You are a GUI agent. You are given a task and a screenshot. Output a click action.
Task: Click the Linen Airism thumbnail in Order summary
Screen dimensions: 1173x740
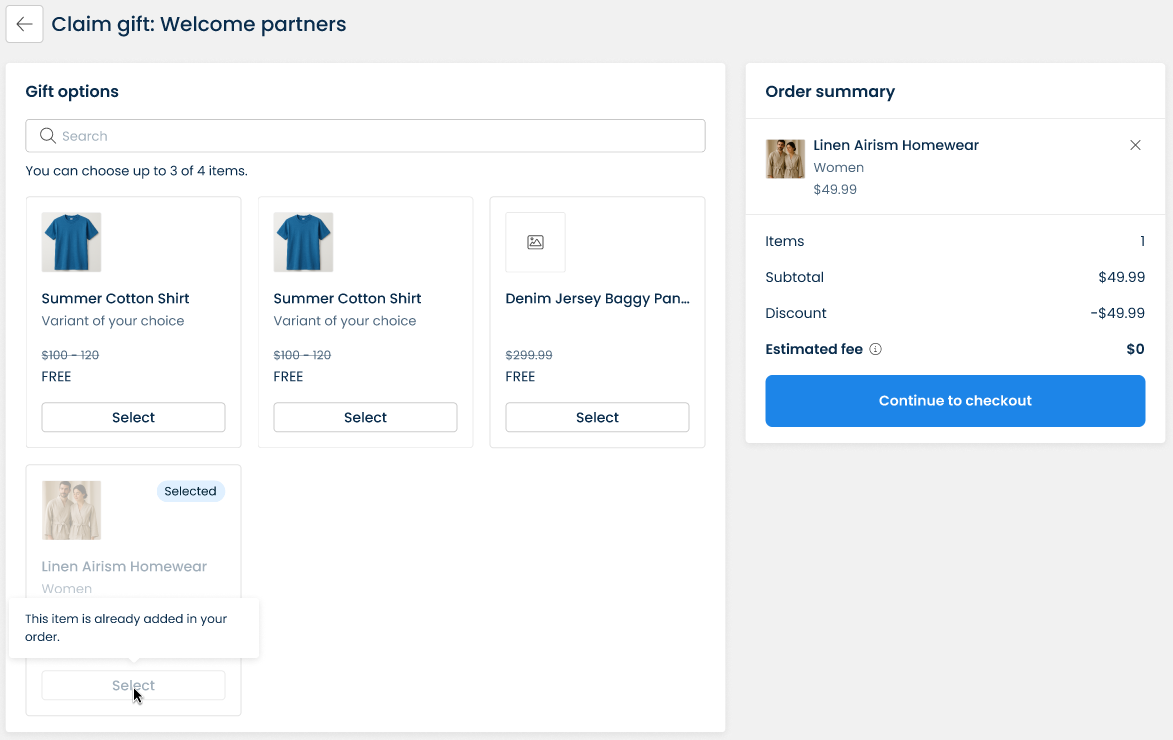[x=785, y=159]
